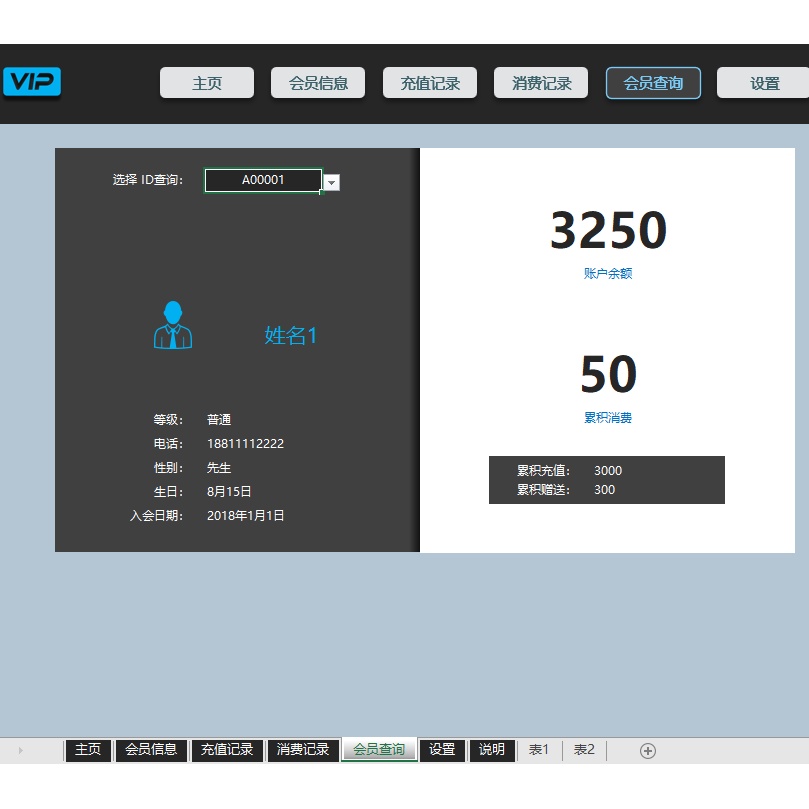Image resolution: width=809 pixels, height=809 pixels.
Task: Switch to the 会员信息 sheet tab
Action: click(x=151, y=750)
